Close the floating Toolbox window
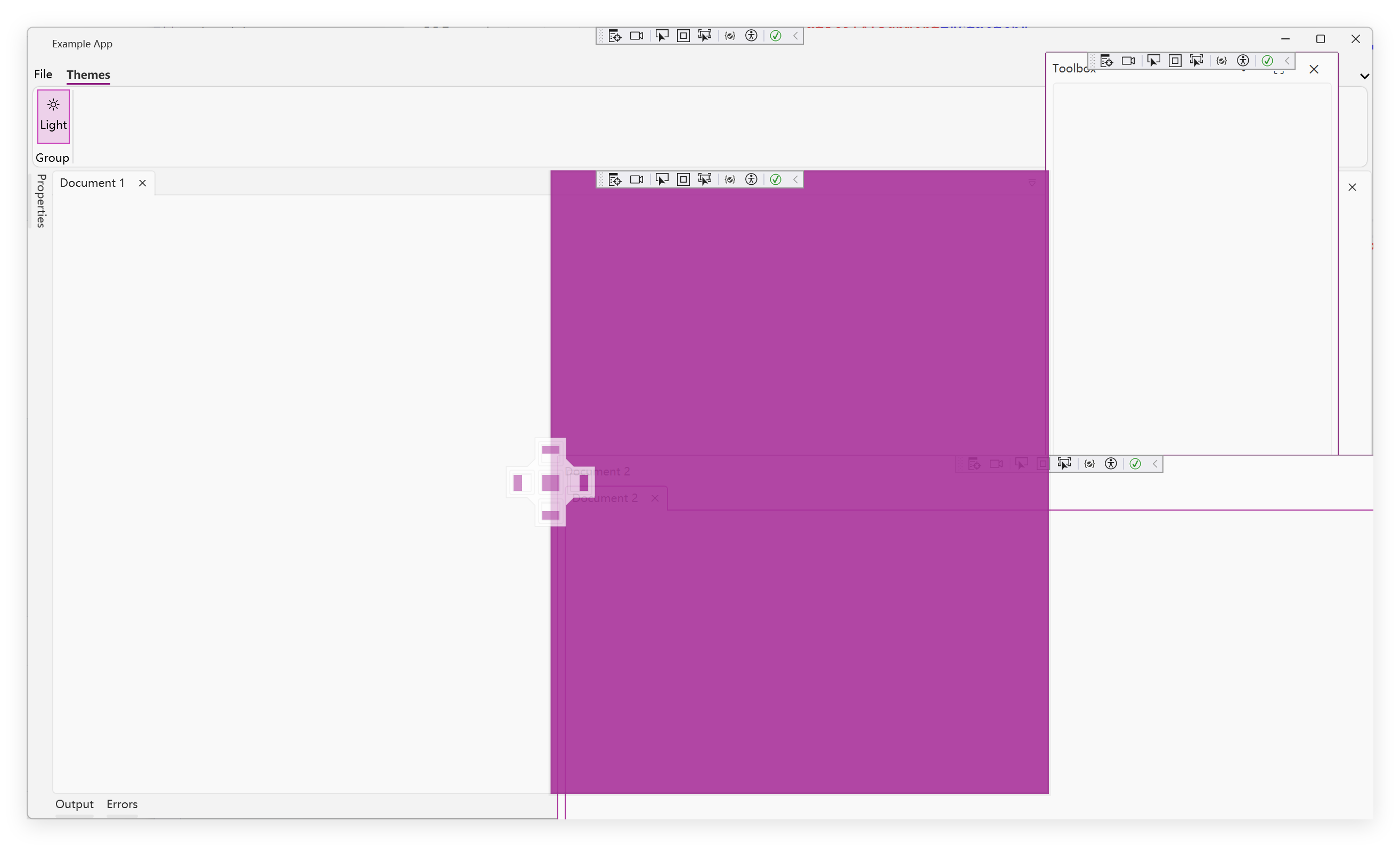Viewport: 1400px width, 846px height. (1314, 69)
